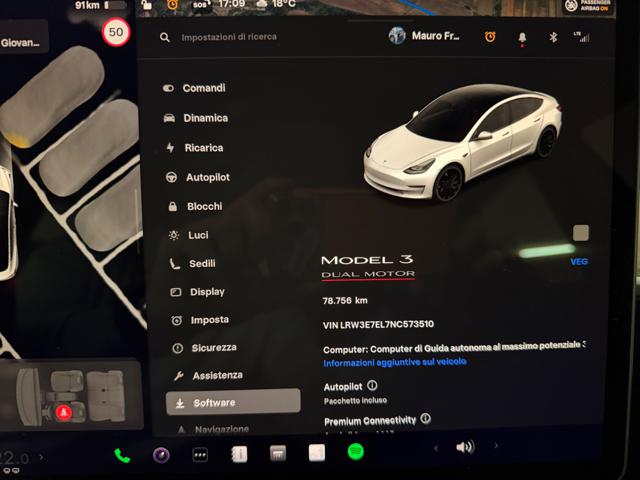Screen dimensions: 640x480
Task: Increase volume with right arrow
Action: click(x=497, y=447)
